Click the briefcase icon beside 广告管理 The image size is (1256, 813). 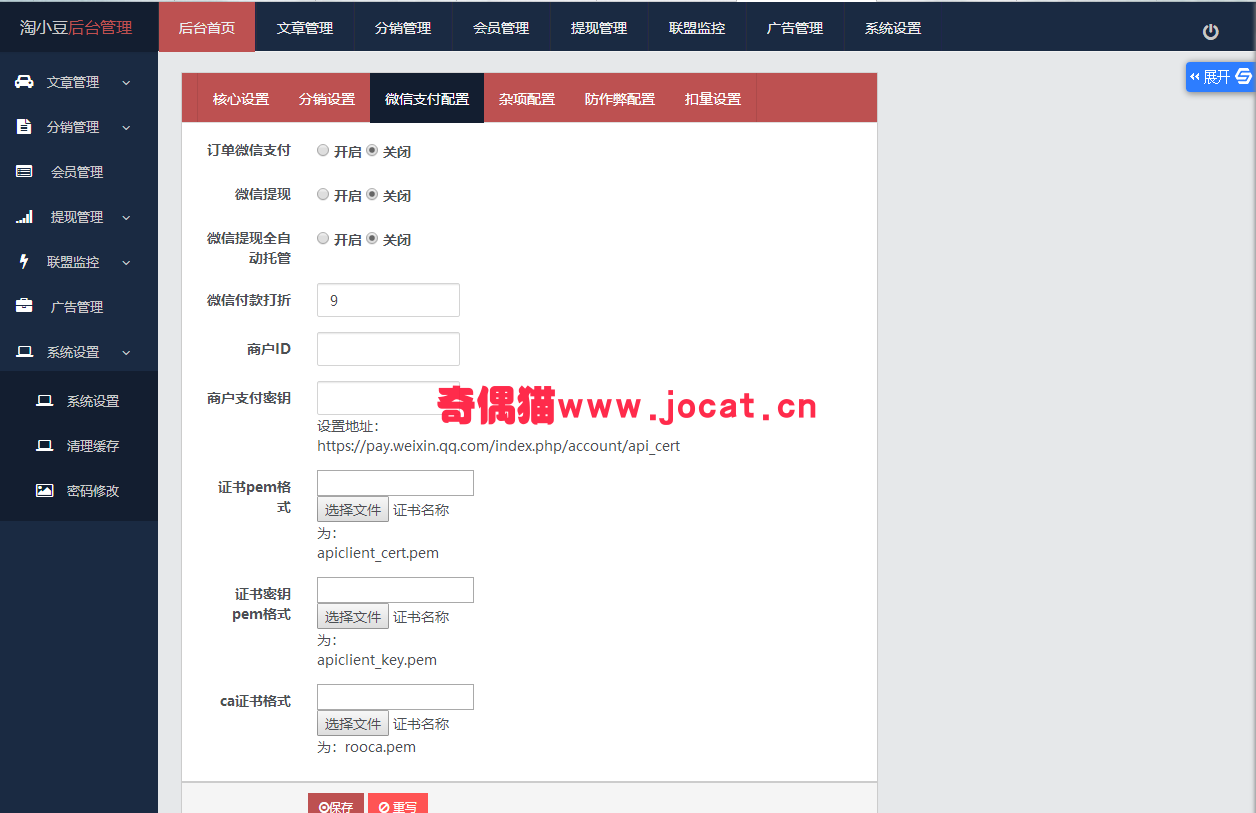(x=24, y=306)
